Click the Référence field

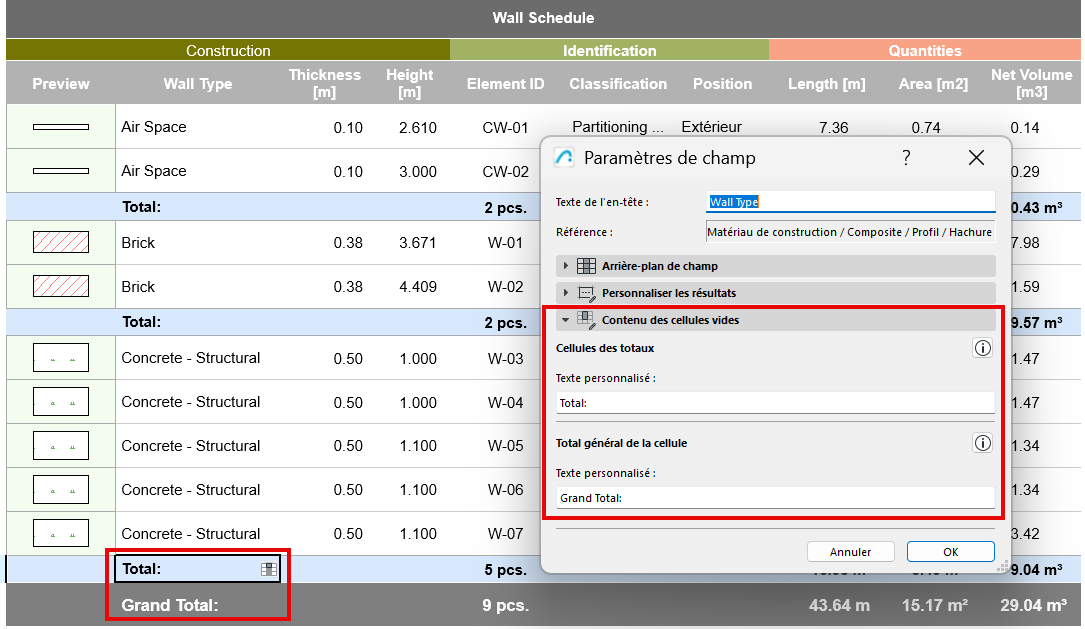coord(850,232)
